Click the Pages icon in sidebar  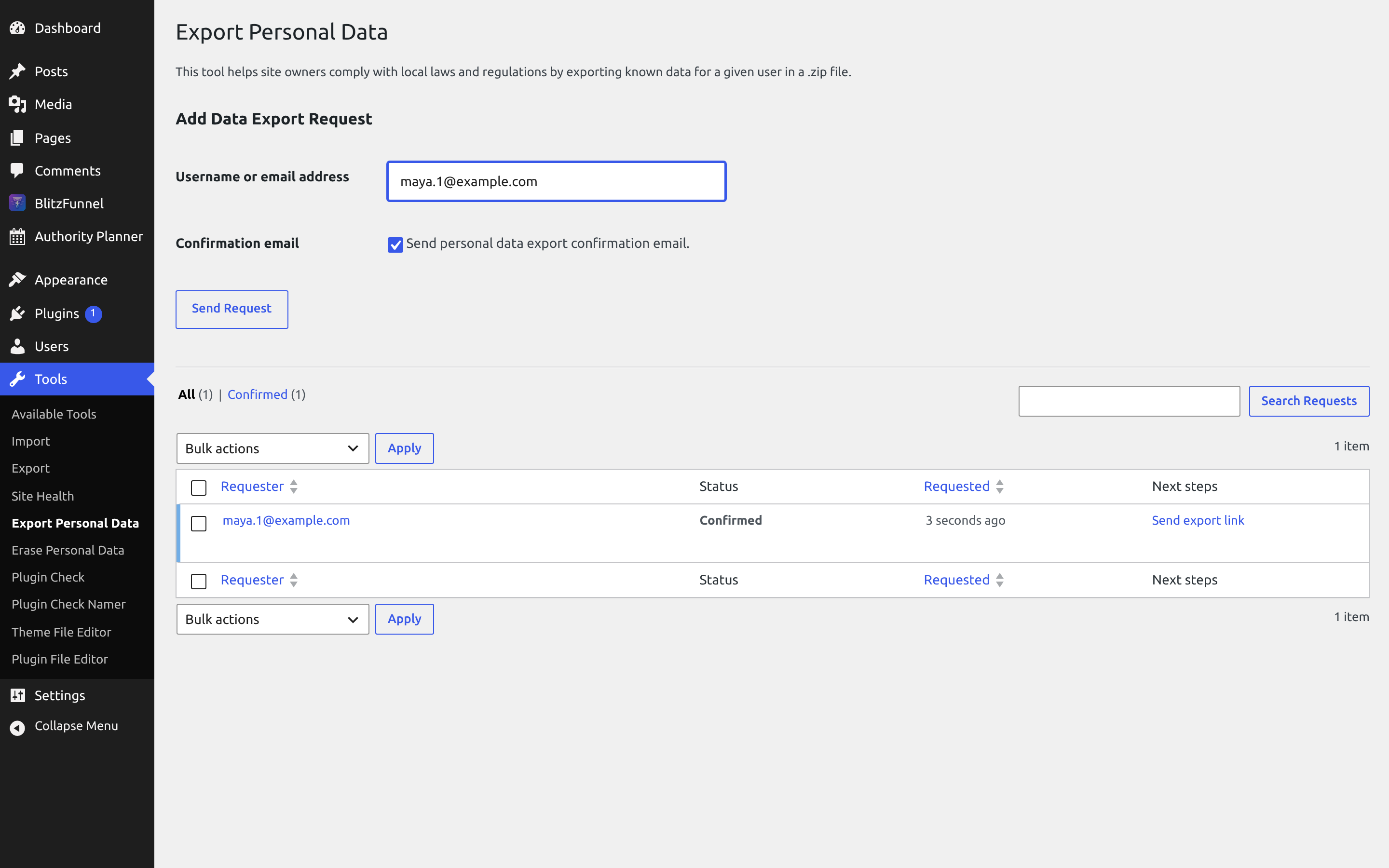(x=17, y=138)
